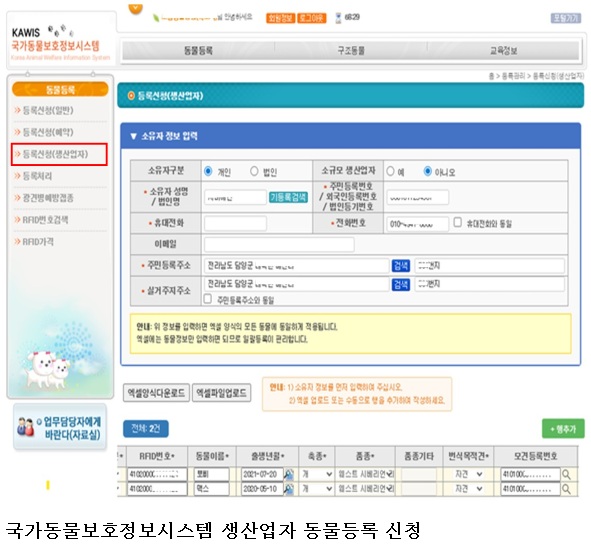591x555 pixels.
Task: Open 등록처리 in sidebar
Action: tap(37, 176)
